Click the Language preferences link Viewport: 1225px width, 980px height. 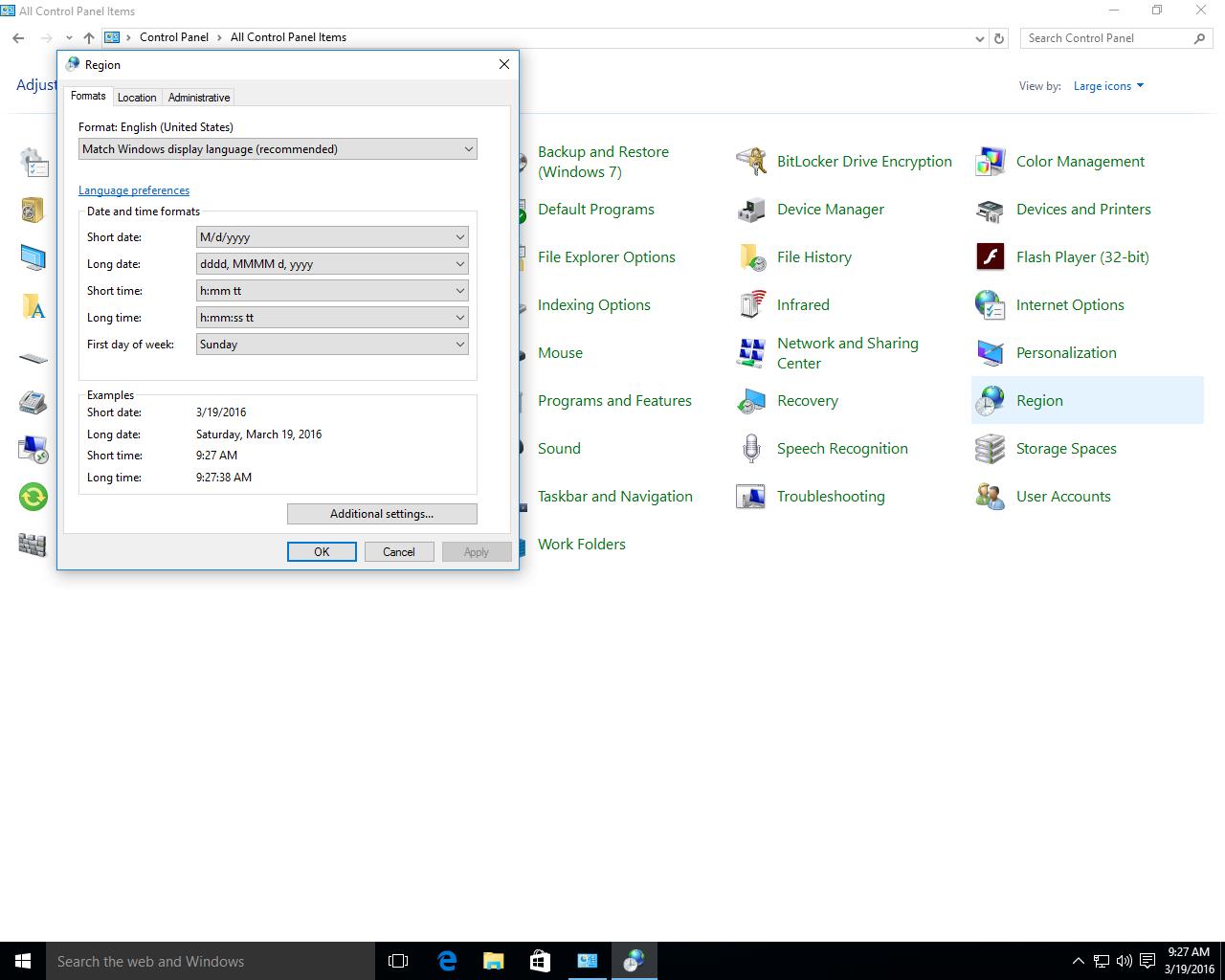tap(134, 190)
